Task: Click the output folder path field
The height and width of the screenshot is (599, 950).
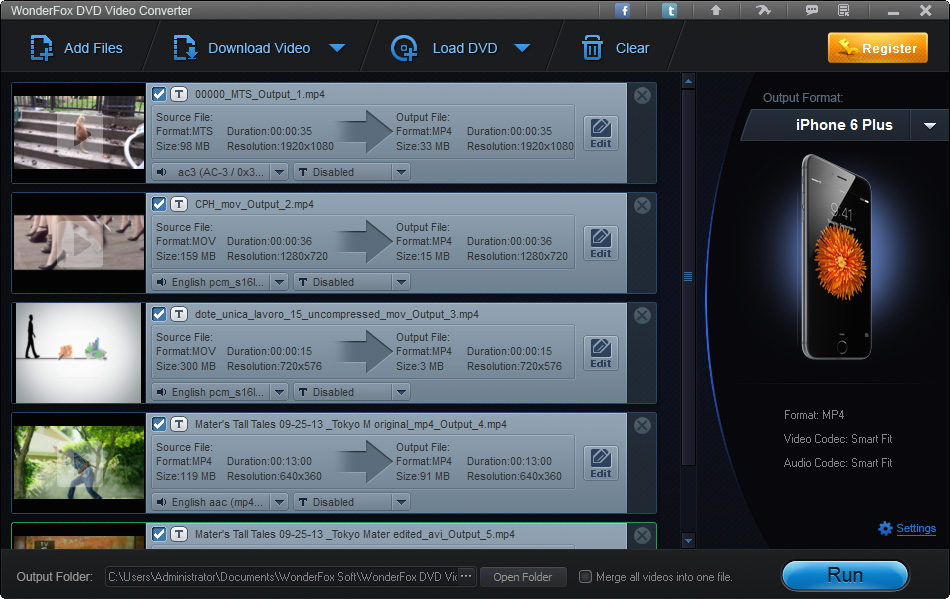Action: click(x=282, y=577)
